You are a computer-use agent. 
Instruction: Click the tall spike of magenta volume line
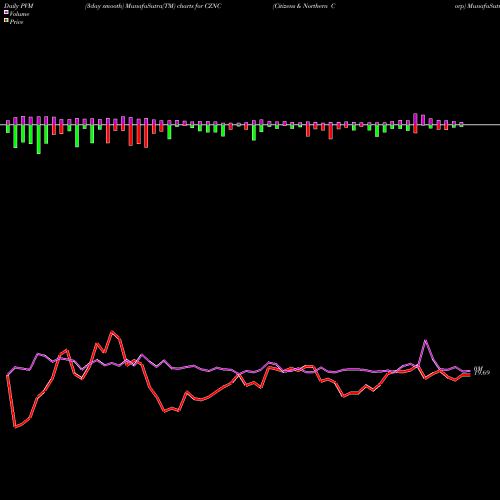click(425, 340)
